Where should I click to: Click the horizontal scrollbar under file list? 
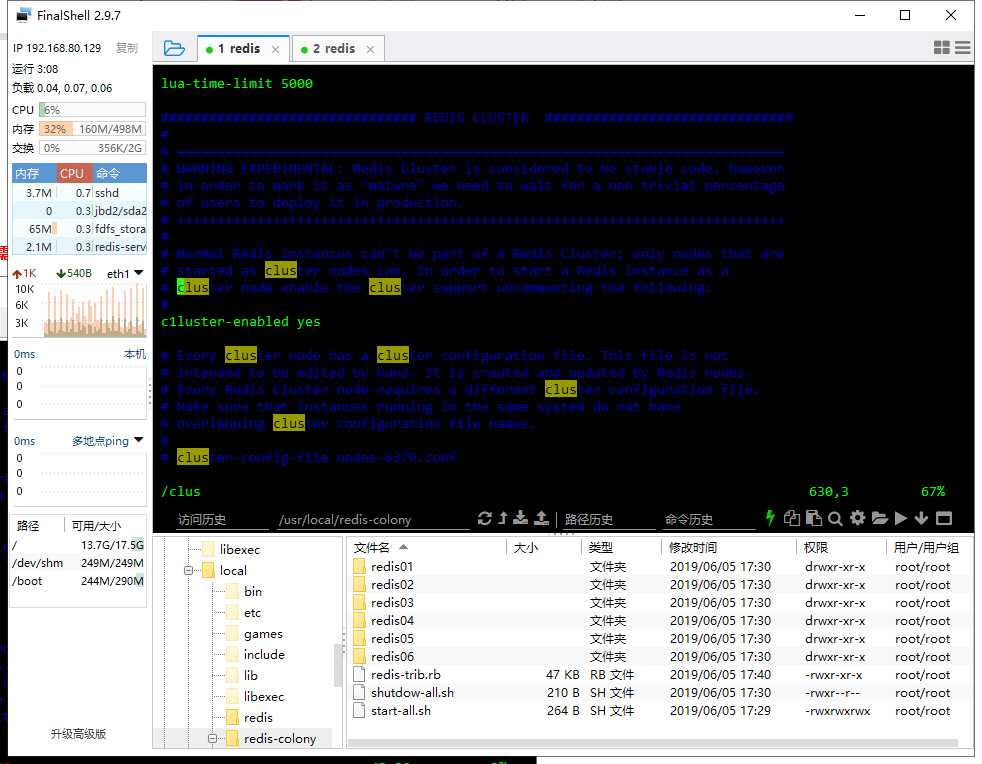[x=653, y=743]
